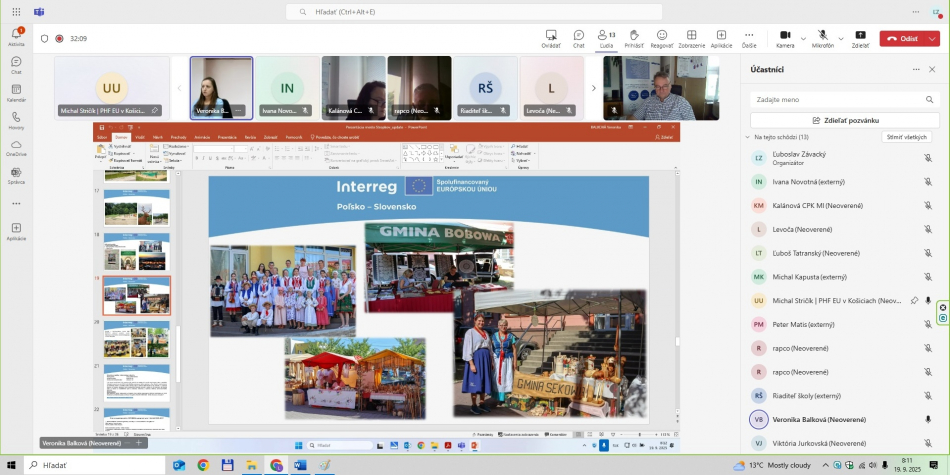Open the Reagovať reactions icon
Viewport: 950px width, 475px height.
tap(662, 35)
